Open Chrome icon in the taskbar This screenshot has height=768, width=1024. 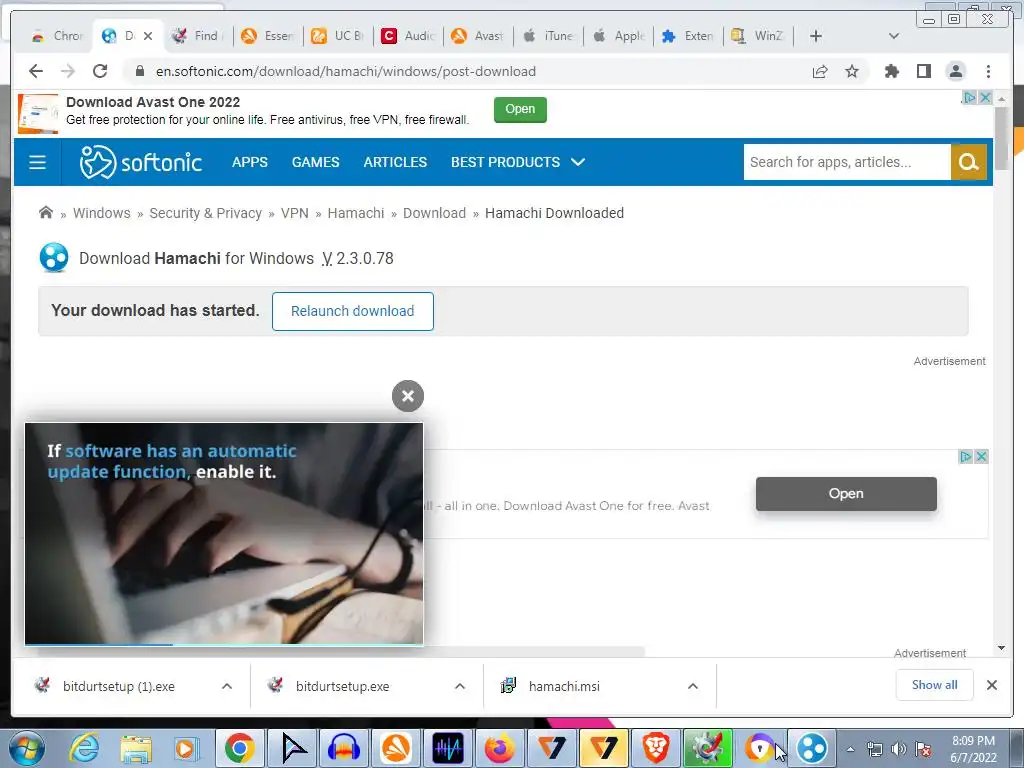pyautogui.click(x=240, y=748)
